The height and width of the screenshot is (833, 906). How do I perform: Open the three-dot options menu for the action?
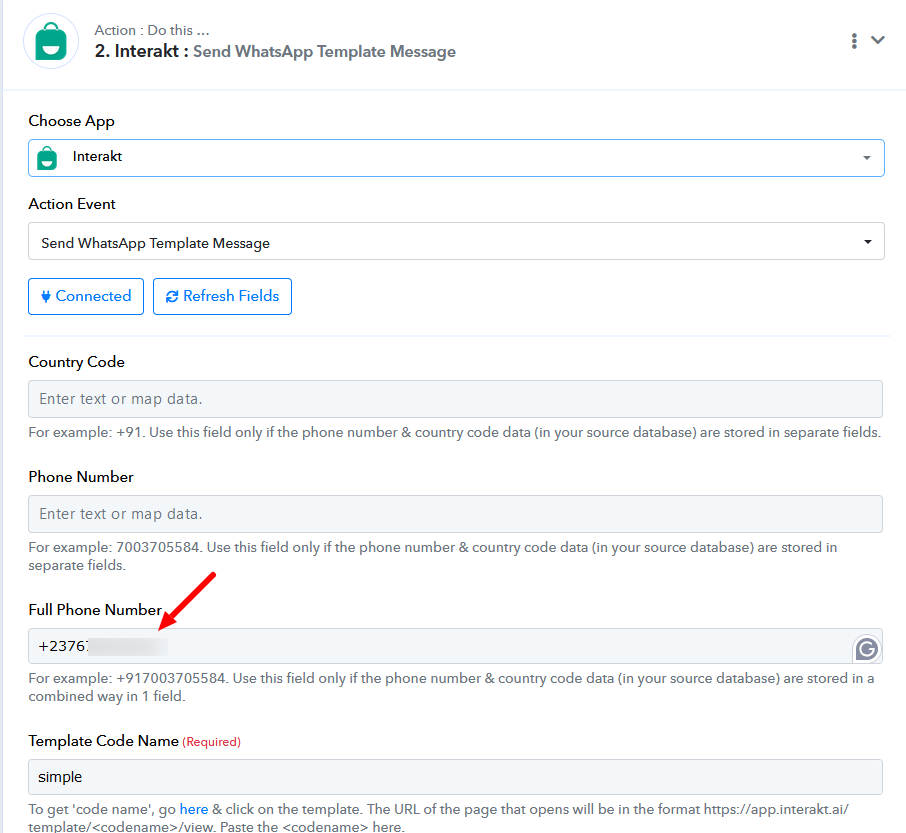pos(854,40)
